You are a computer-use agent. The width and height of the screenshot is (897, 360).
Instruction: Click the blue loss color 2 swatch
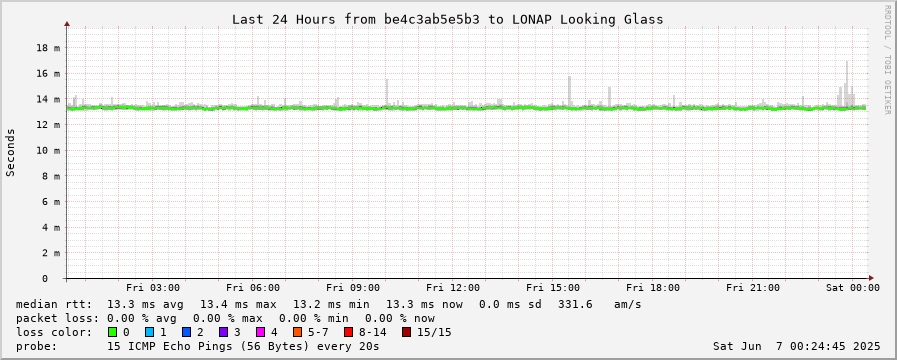click(186, 332)
